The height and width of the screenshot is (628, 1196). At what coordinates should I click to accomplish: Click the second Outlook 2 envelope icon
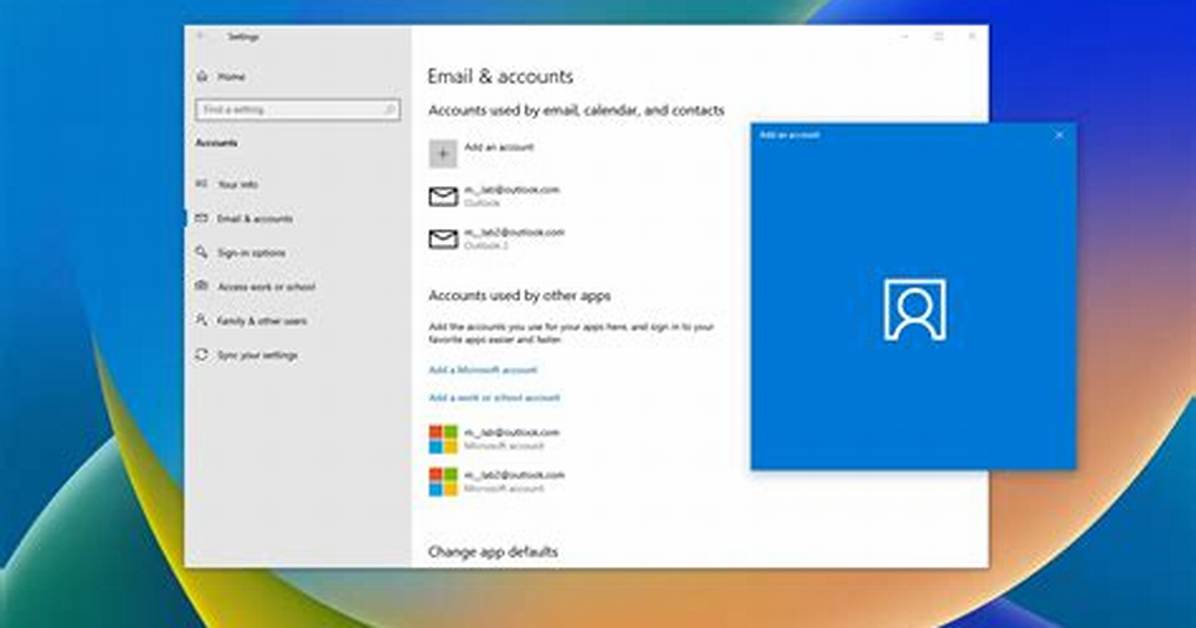443,240
